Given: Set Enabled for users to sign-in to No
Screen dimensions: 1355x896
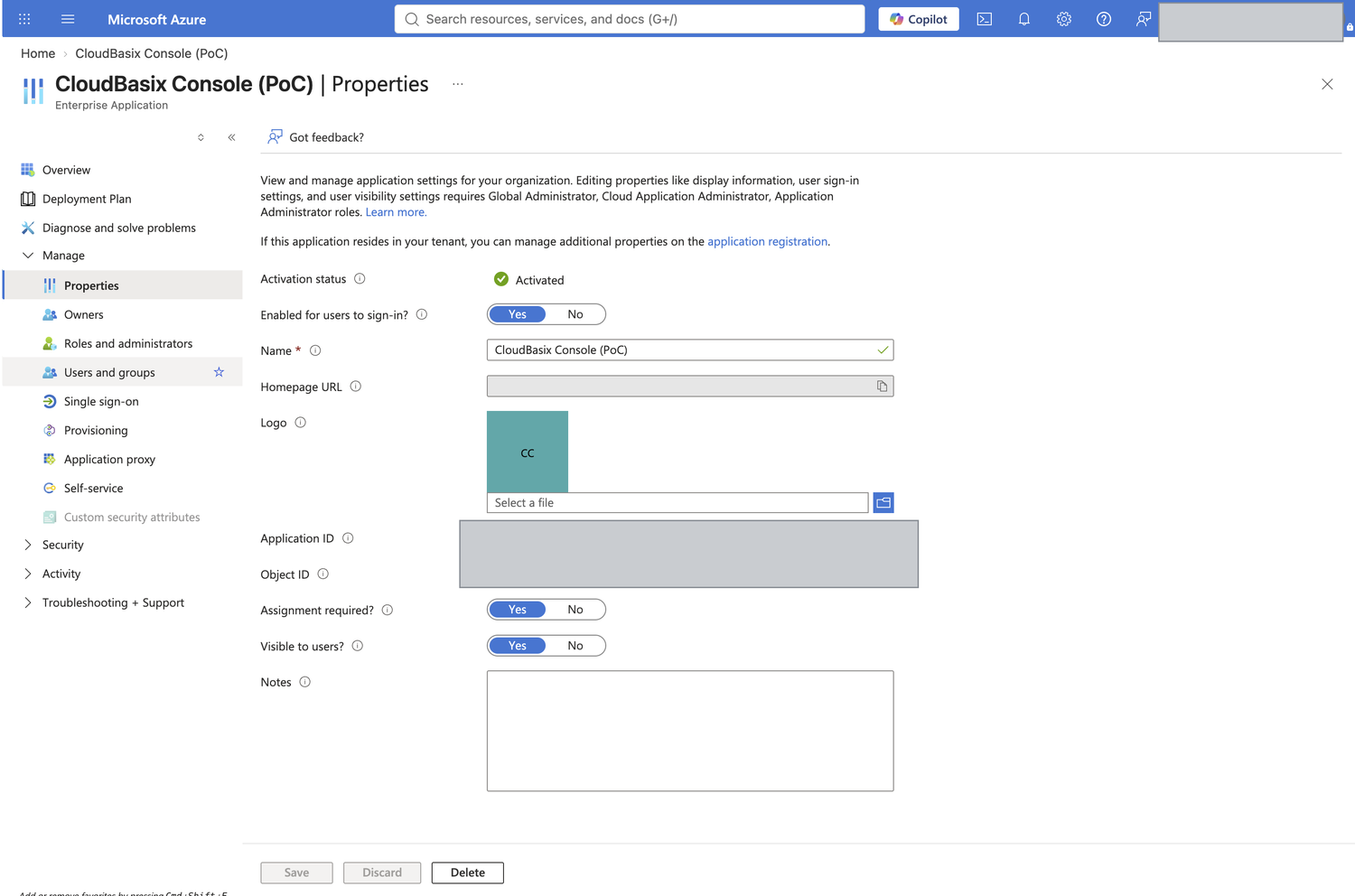Looking at the screenshot, I should click(575, 314).
